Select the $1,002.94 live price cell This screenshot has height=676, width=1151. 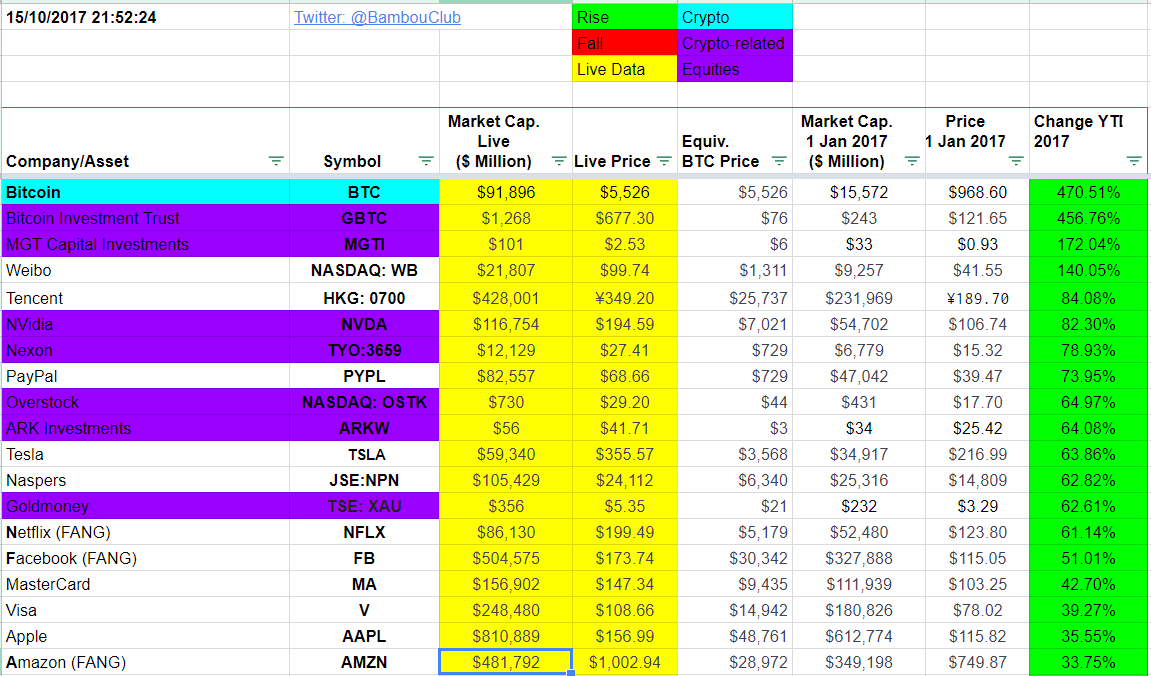tap(625, 663)
